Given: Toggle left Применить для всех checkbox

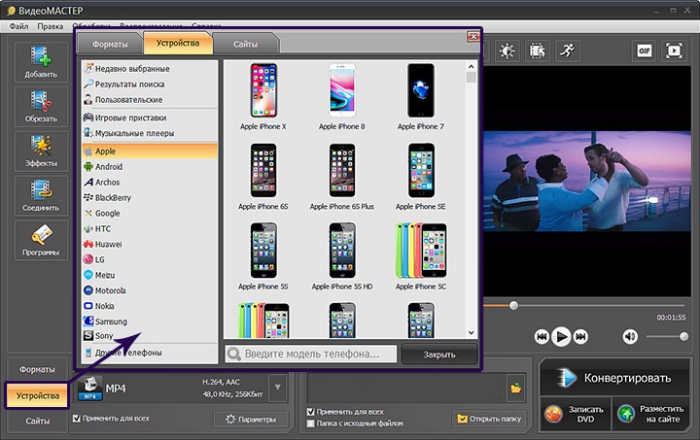Looking at the screenshot, I should pyautogui.click(x=76, y=418).
